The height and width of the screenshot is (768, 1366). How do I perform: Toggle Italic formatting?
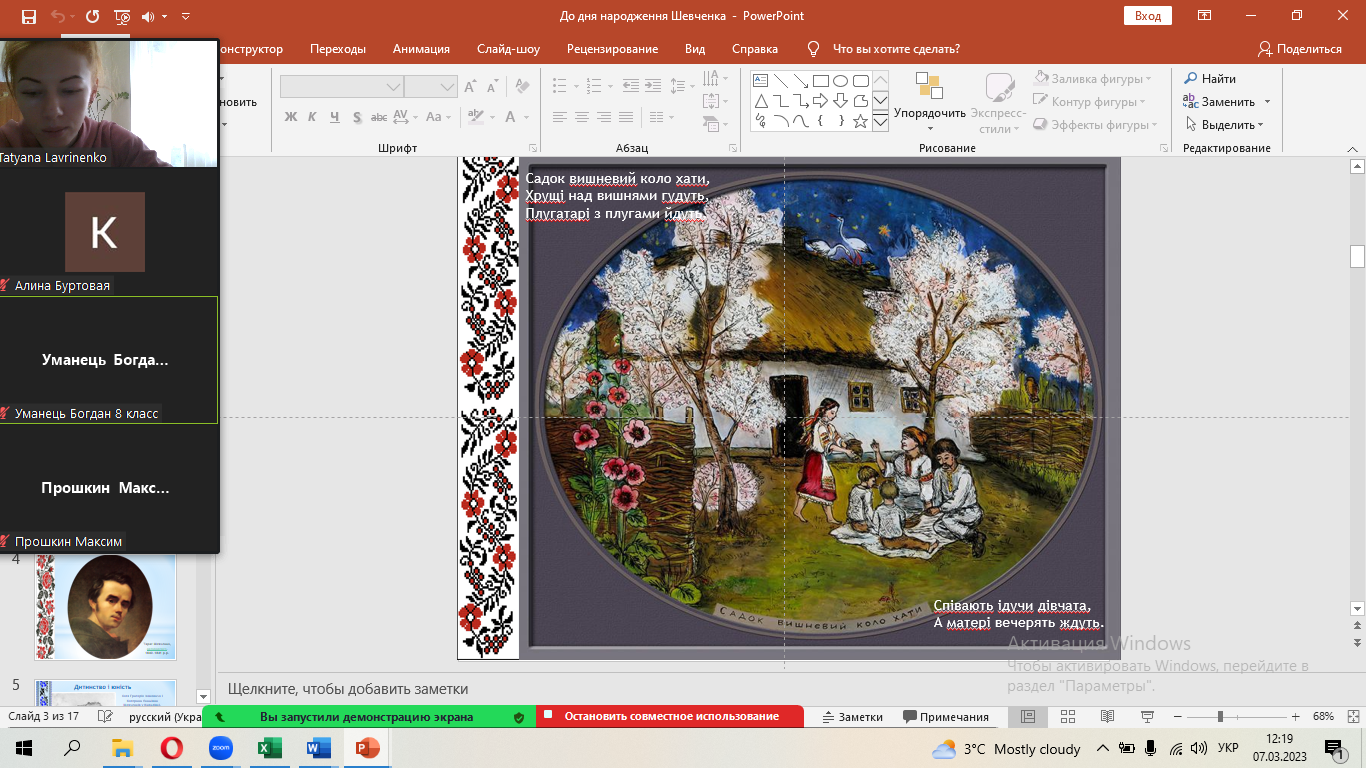click(x=312, y=117)
